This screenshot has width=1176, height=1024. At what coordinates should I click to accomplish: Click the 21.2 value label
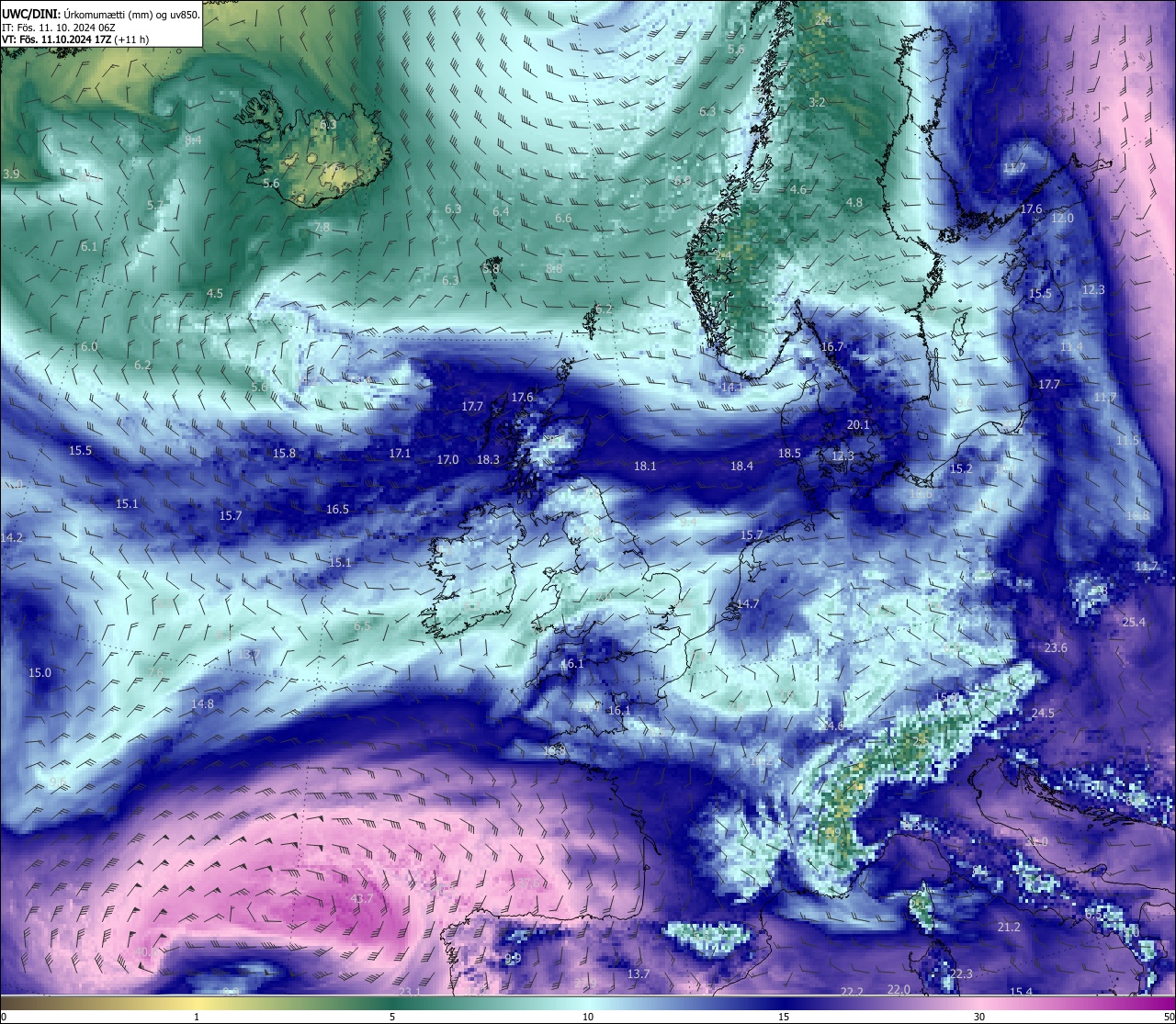(x=1009, y=928)
